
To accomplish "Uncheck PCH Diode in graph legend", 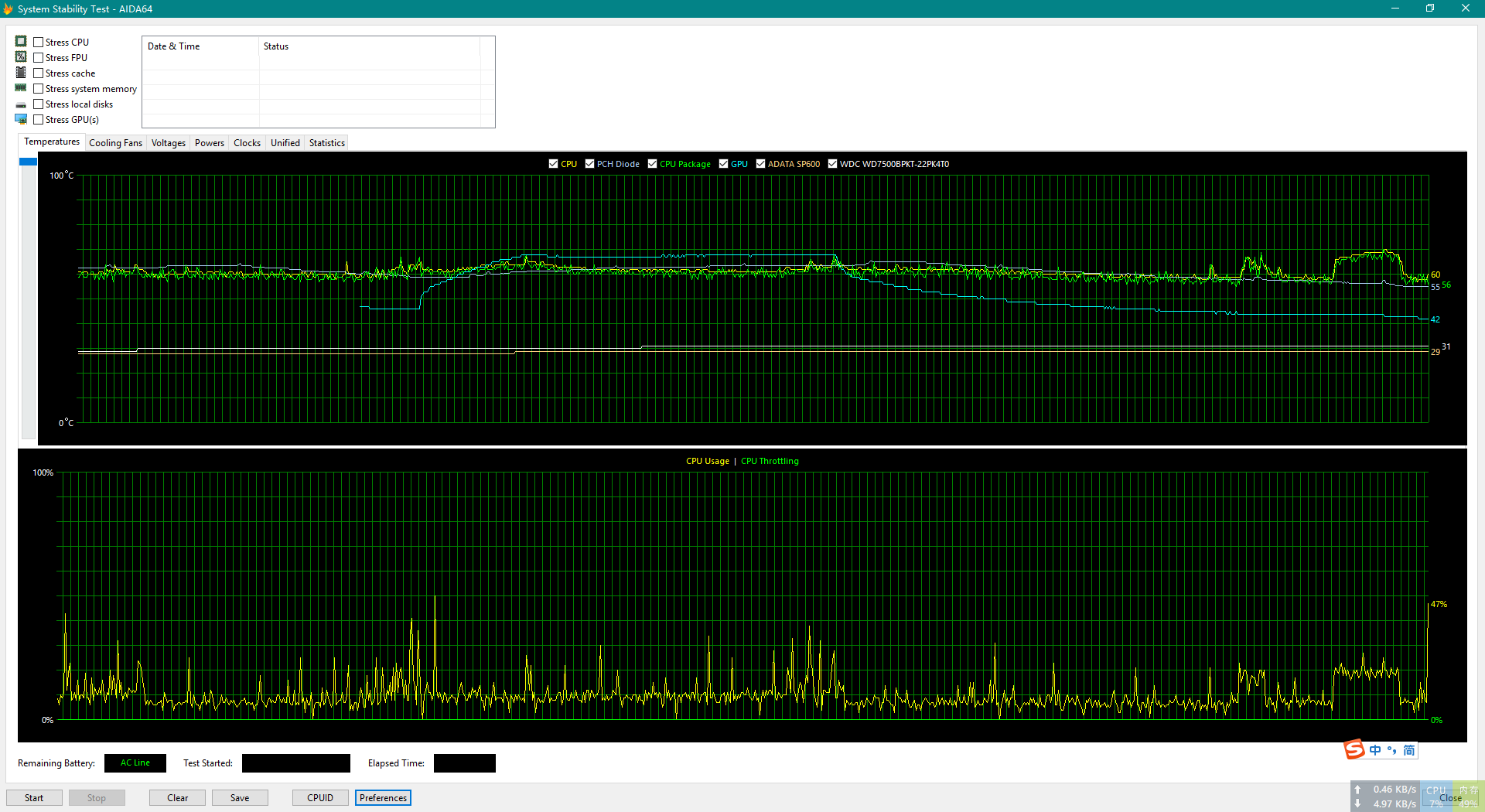I will coord(590,164).
